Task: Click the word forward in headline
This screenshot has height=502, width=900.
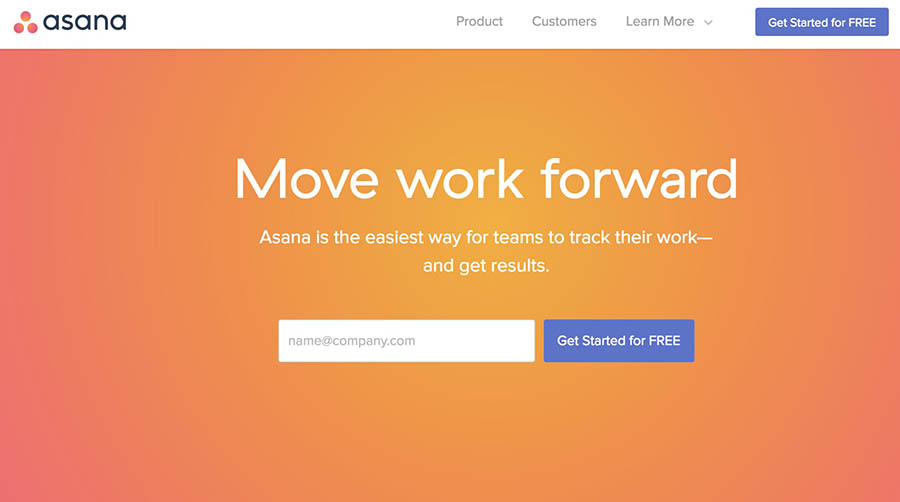Action: point(639,179)
